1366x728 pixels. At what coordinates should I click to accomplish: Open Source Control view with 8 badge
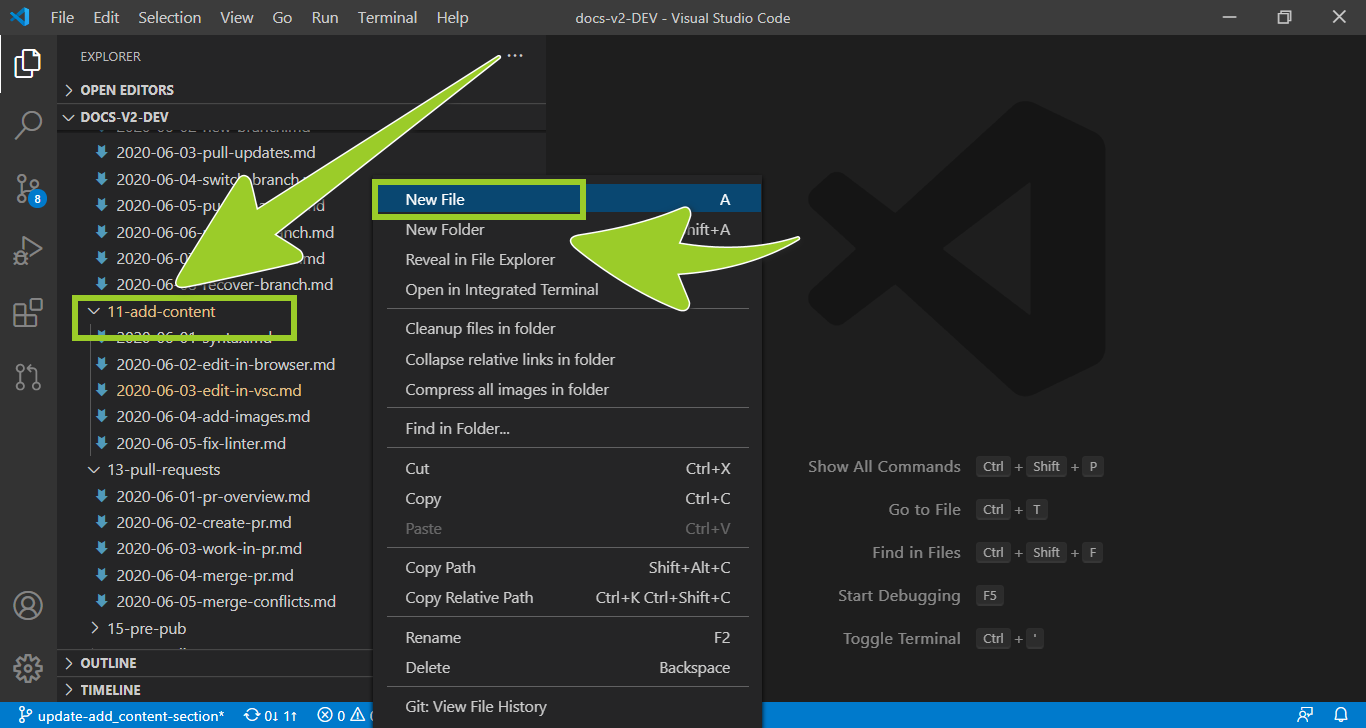pos(28,189)
